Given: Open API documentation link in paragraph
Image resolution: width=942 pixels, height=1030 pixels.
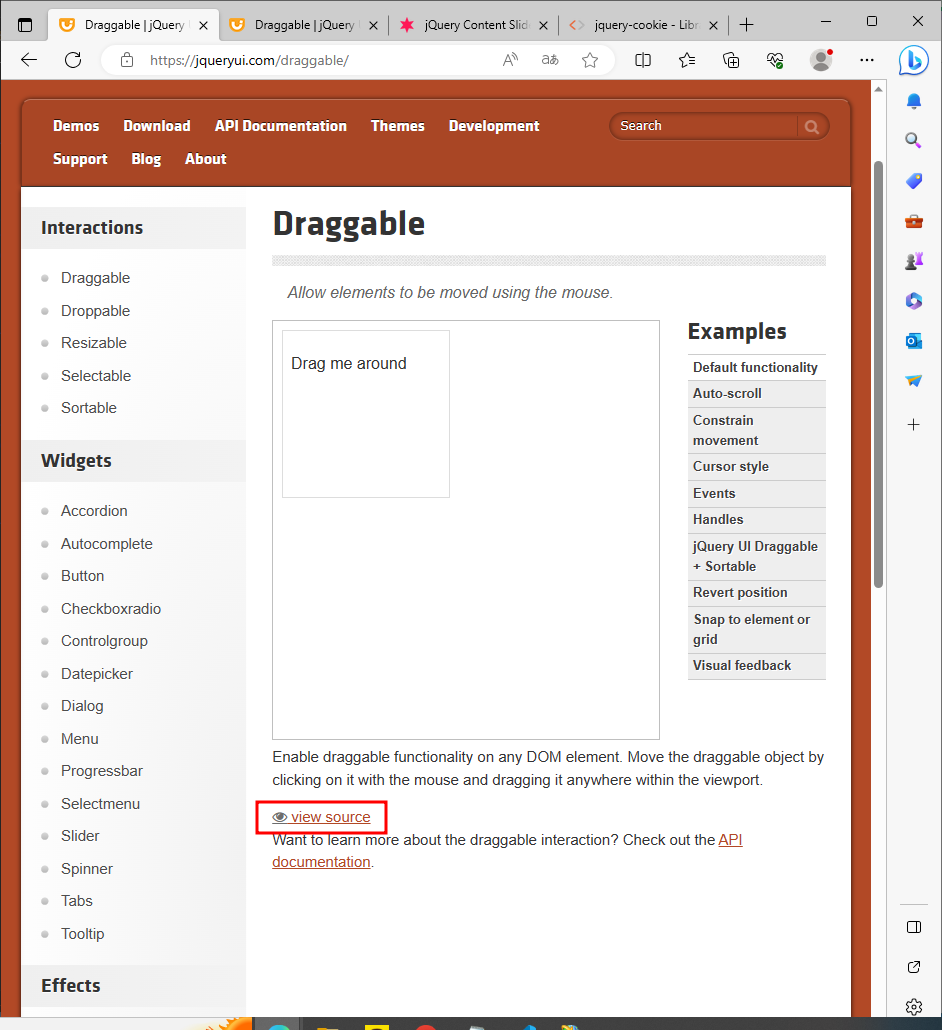Looking at the screenshot, I should coord(730,840).
